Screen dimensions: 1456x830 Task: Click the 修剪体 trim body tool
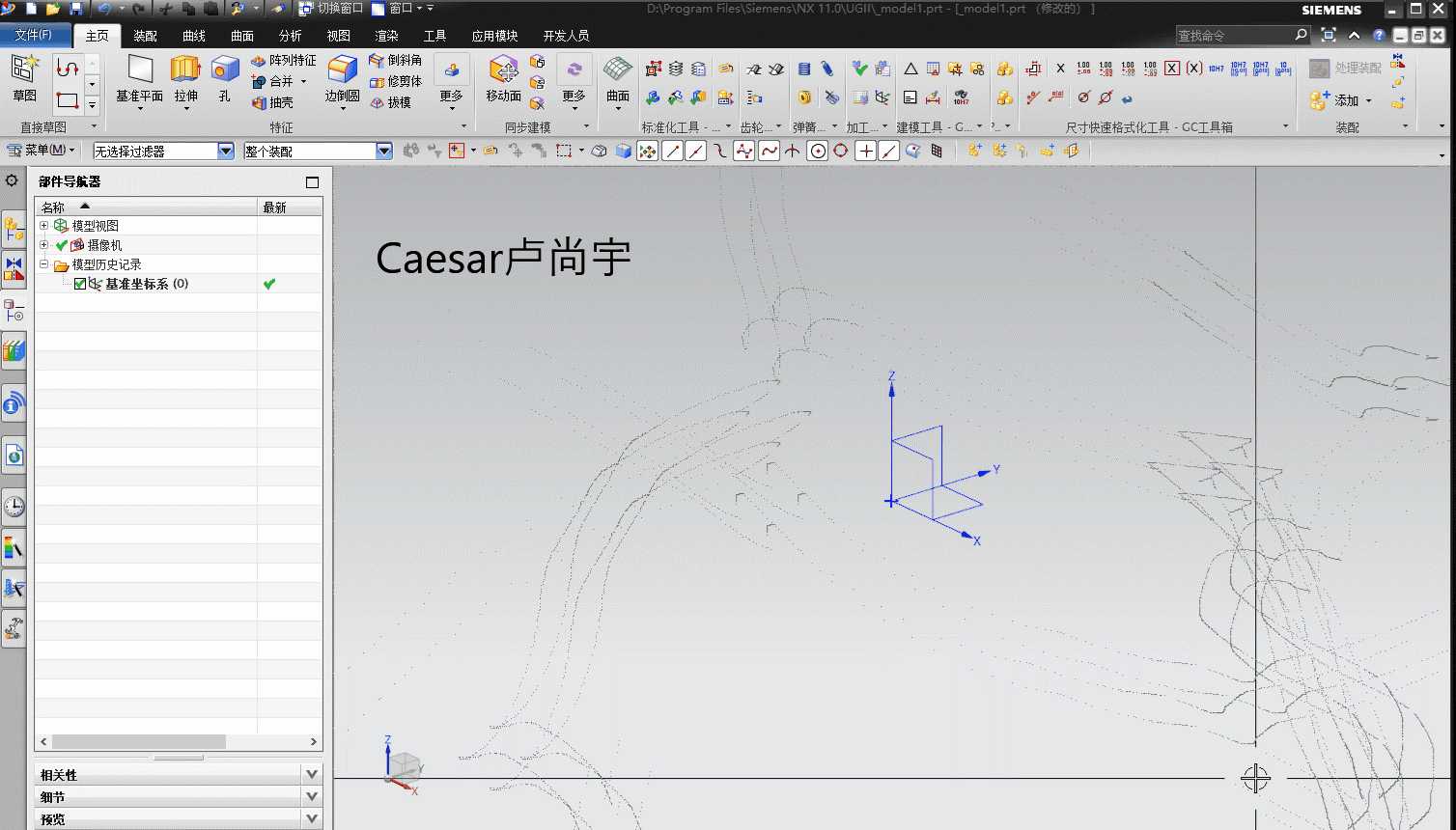395,81
